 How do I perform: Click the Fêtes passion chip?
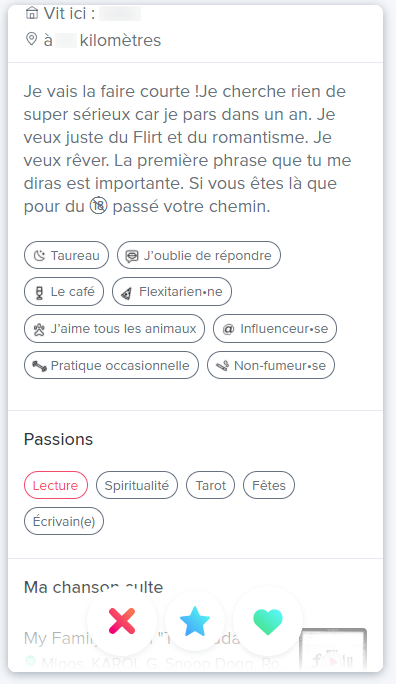pyautogui.click(x=269, y=485)
